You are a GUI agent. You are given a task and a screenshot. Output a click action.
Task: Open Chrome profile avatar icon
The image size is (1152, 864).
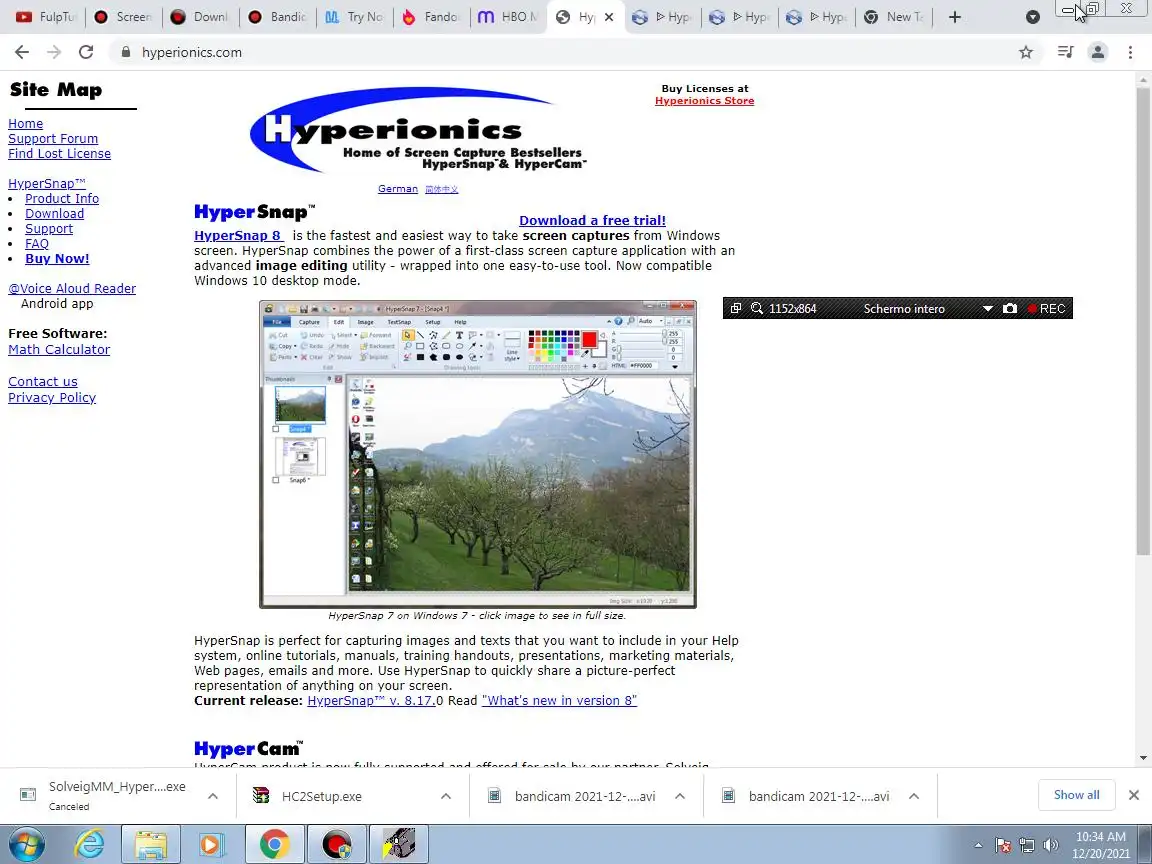tap(1098, 52)
